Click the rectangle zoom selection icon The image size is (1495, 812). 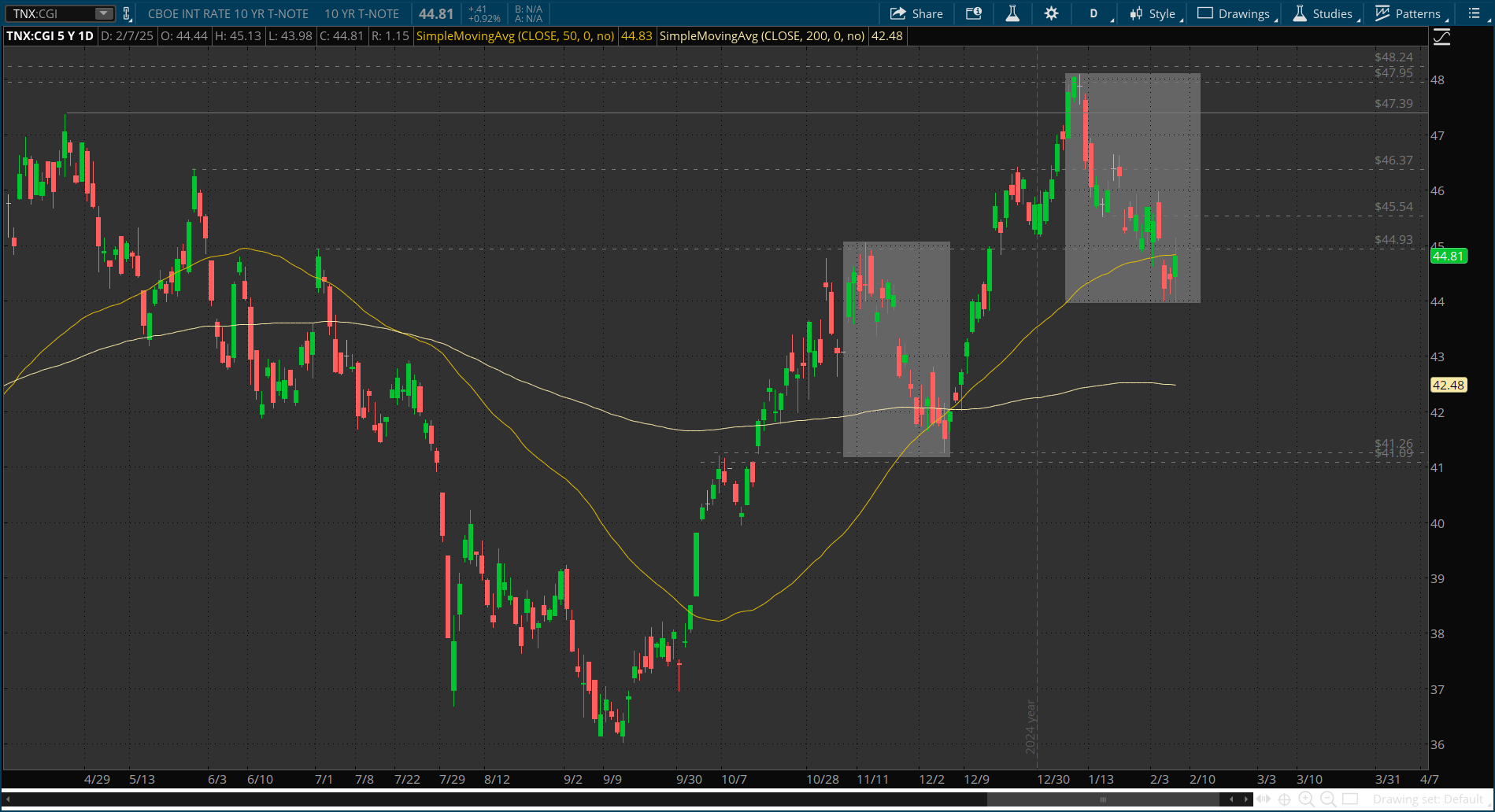(1350, 799)
